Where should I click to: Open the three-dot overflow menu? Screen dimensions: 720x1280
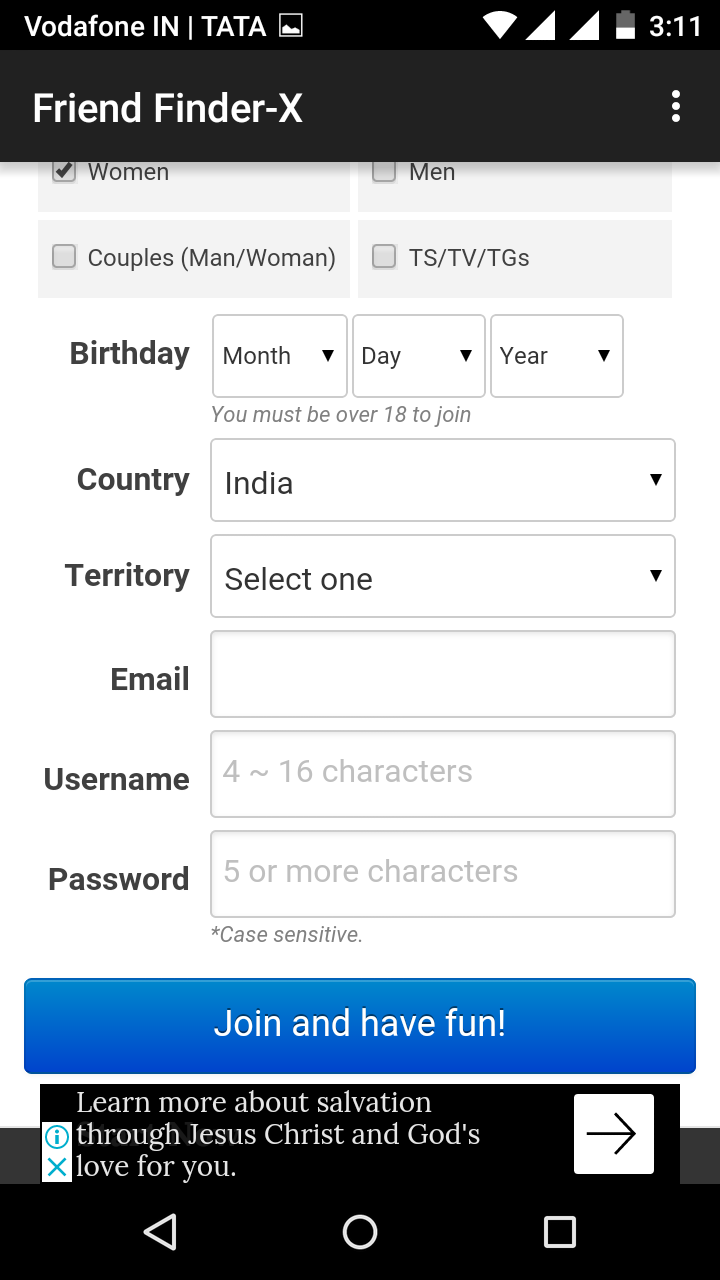click(676, 107)
